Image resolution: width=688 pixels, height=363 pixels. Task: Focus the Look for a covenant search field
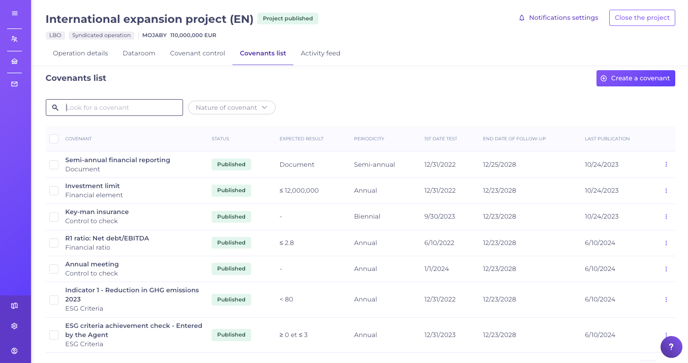[x=114, y=108]
